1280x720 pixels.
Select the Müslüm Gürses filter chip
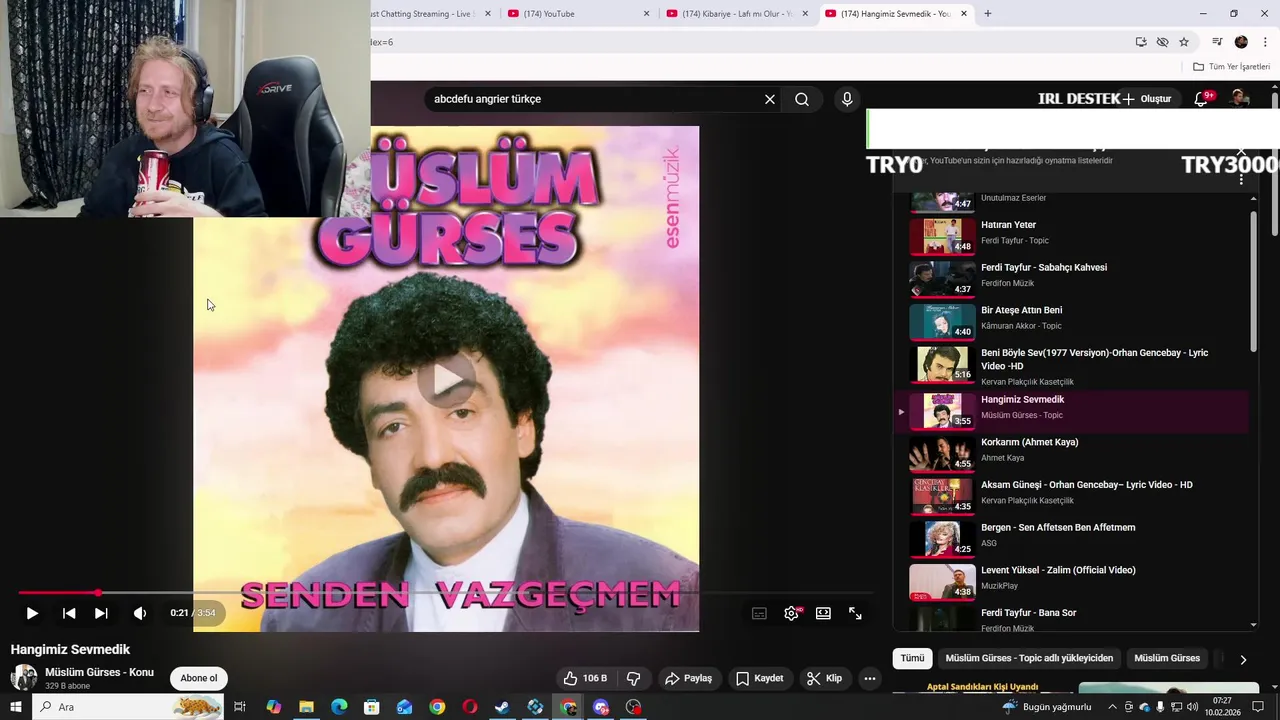tap(1166, 658)
